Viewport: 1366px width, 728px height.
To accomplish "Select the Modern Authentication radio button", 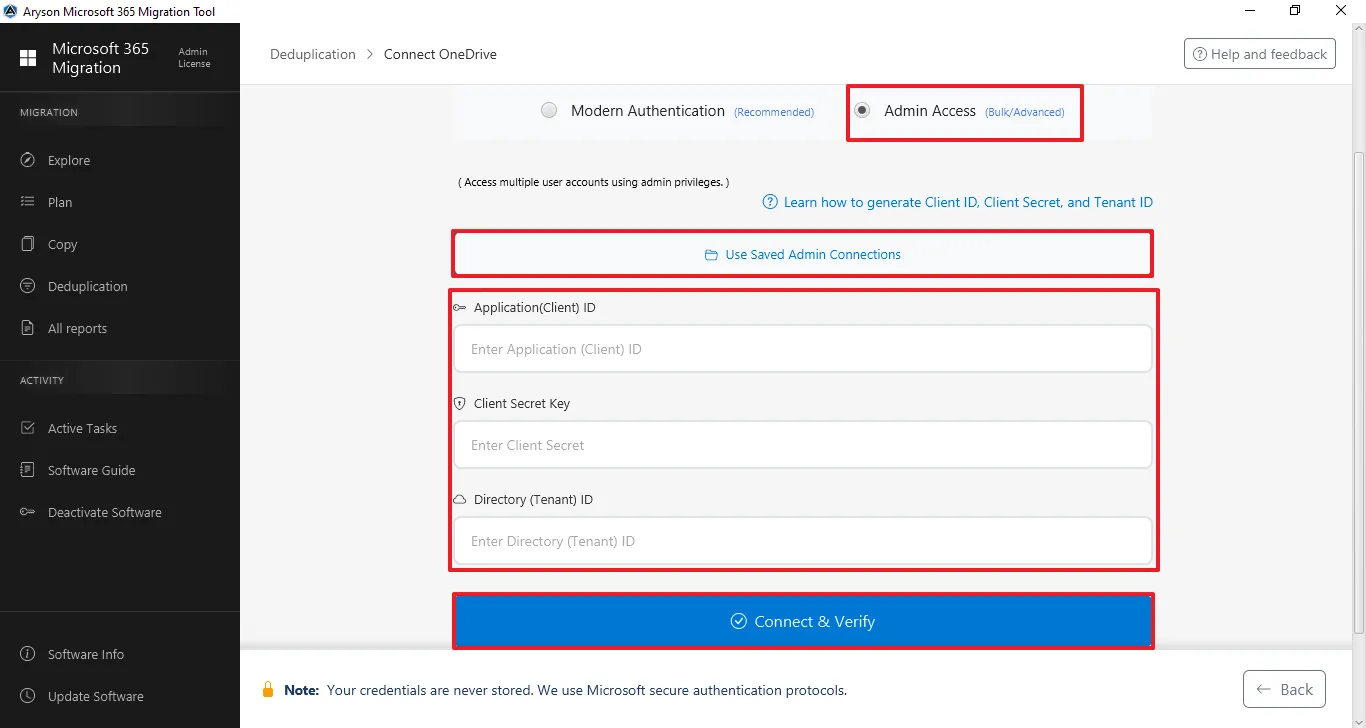I will click(x=549, y=111).
